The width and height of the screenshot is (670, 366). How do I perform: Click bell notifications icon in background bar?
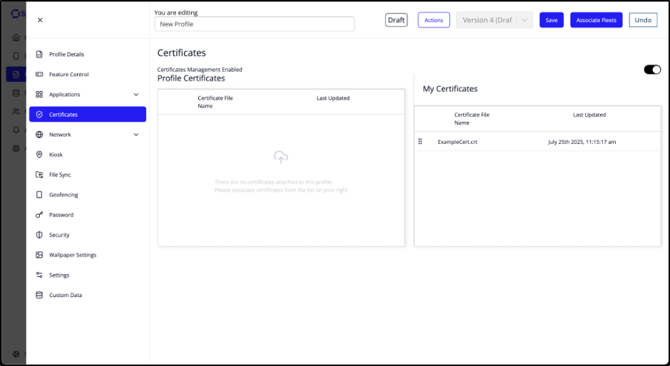[16, 130]
